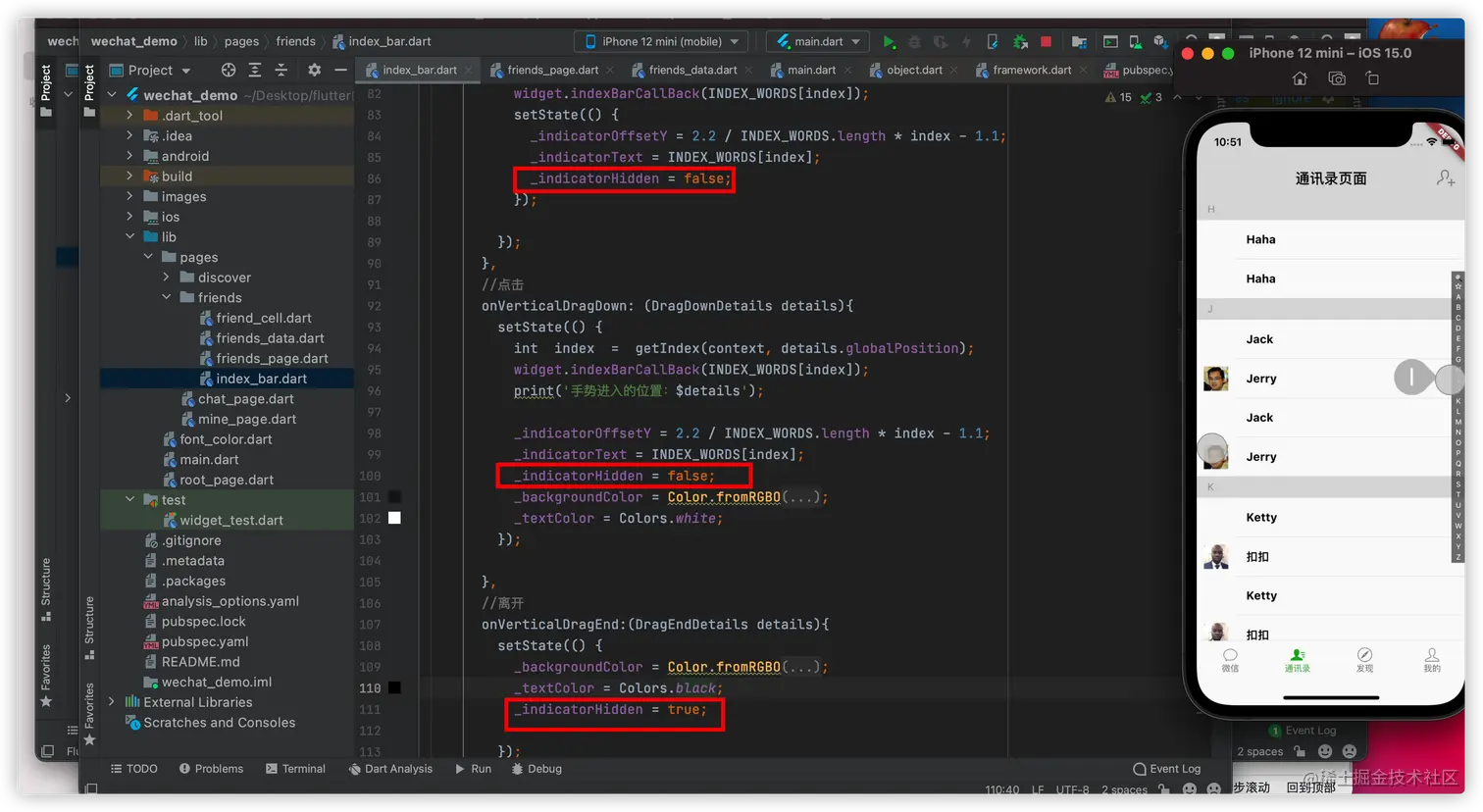
Task: Toggle the Terminal tool window
Action: (295, 769)
